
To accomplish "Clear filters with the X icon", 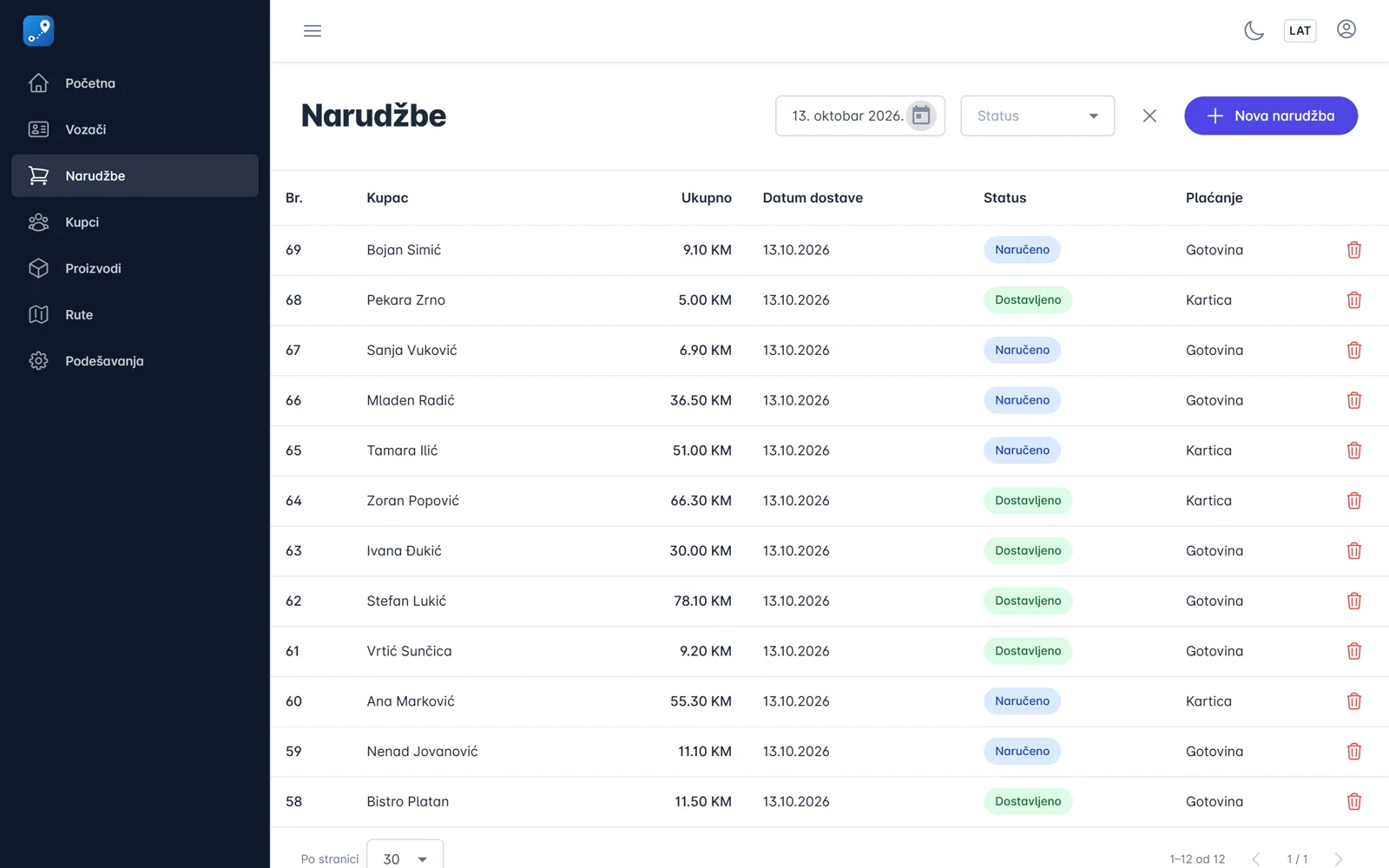I will pyautogui.click(x=1149, y=115).
